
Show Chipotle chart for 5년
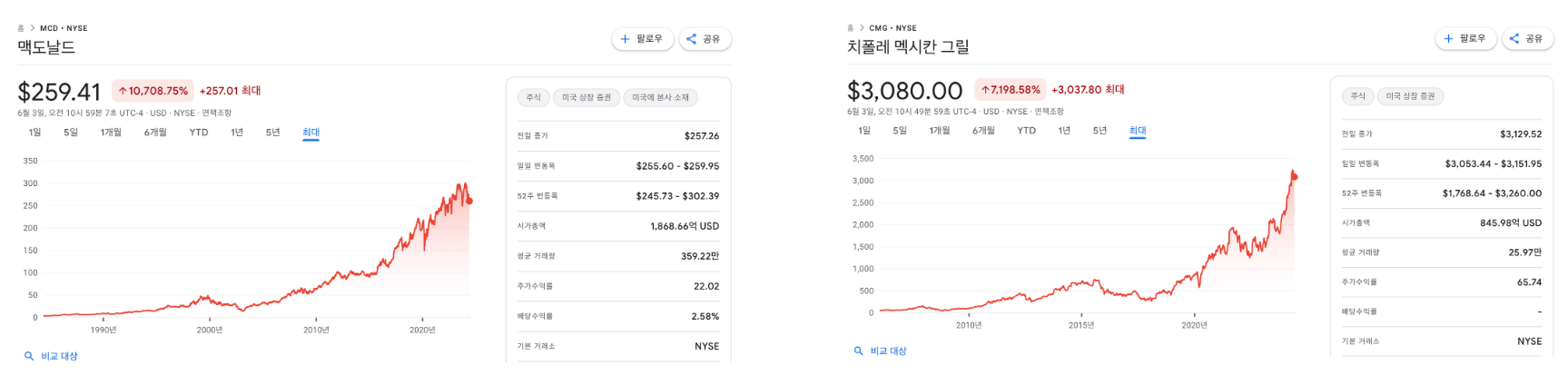(x=1100, y=131)
